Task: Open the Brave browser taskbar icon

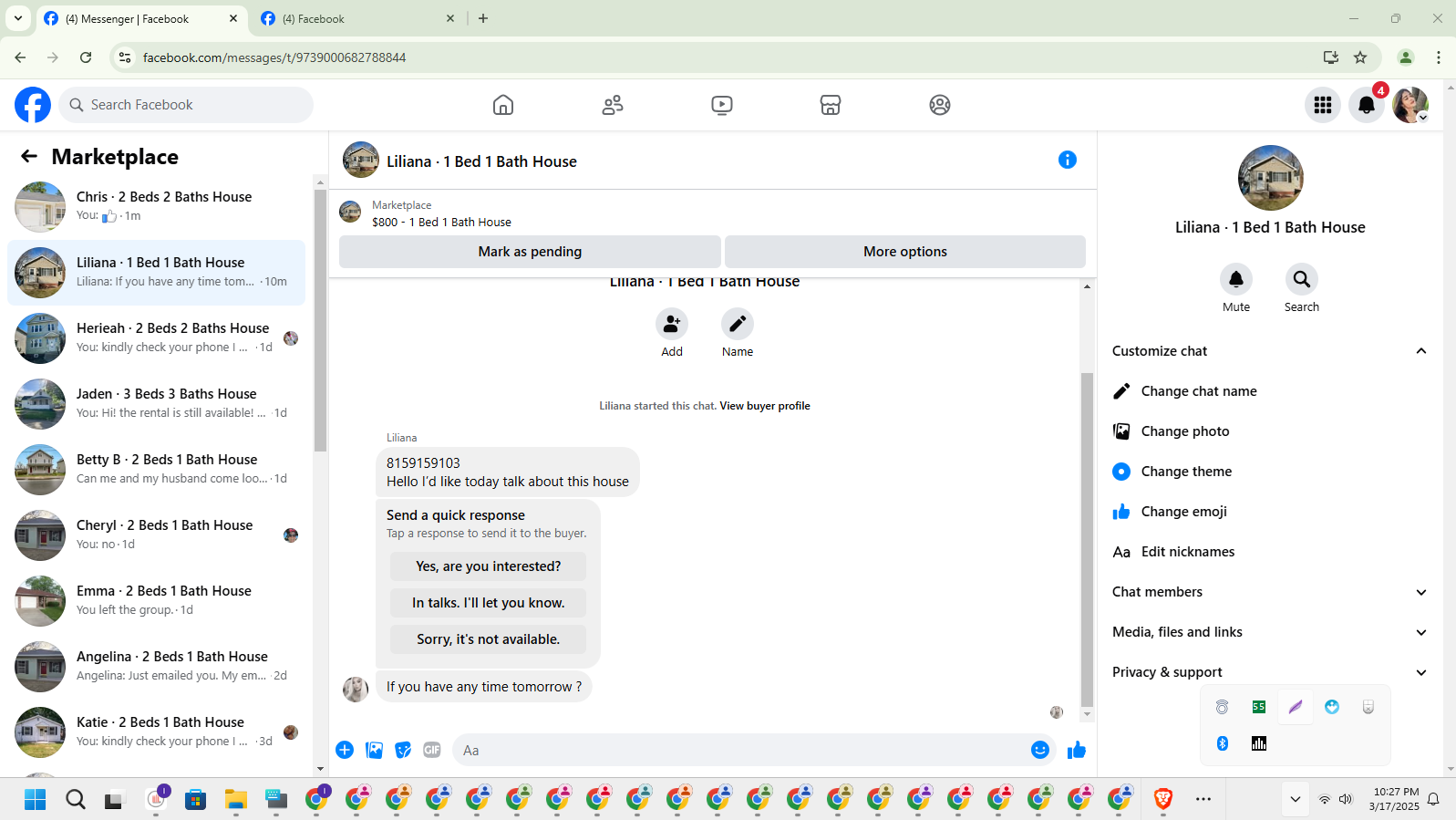Action: coord(1163,799)
